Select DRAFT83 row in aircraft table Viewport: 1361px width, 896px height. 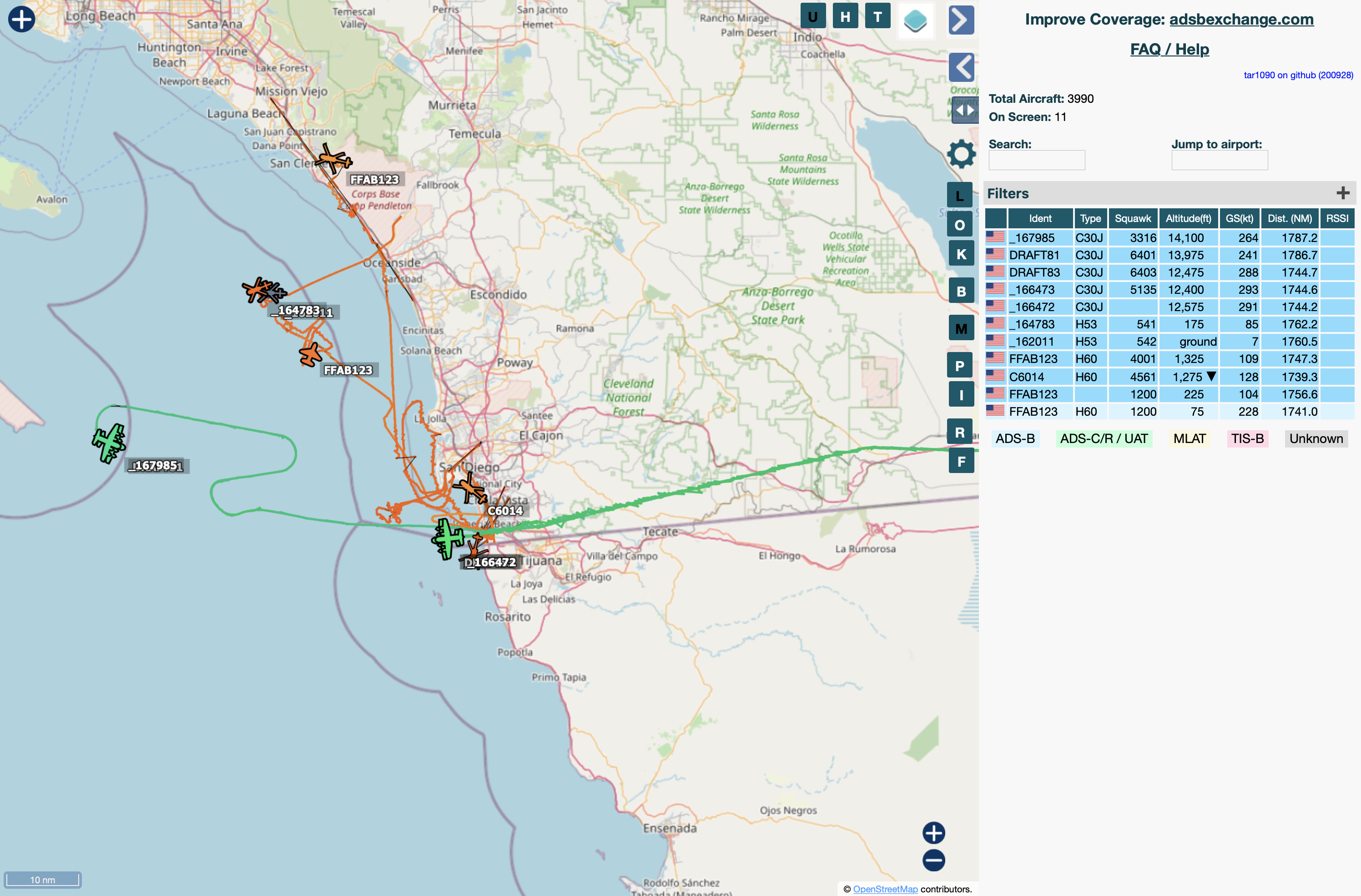click(1169, 272)
